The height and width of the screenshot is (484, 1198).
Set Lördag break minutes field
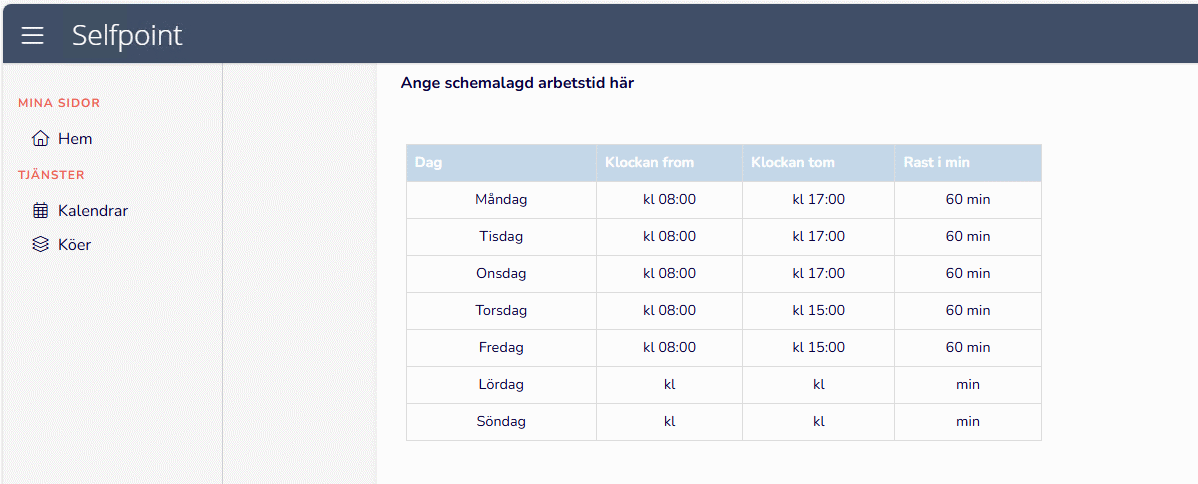(x=967, y=384)
